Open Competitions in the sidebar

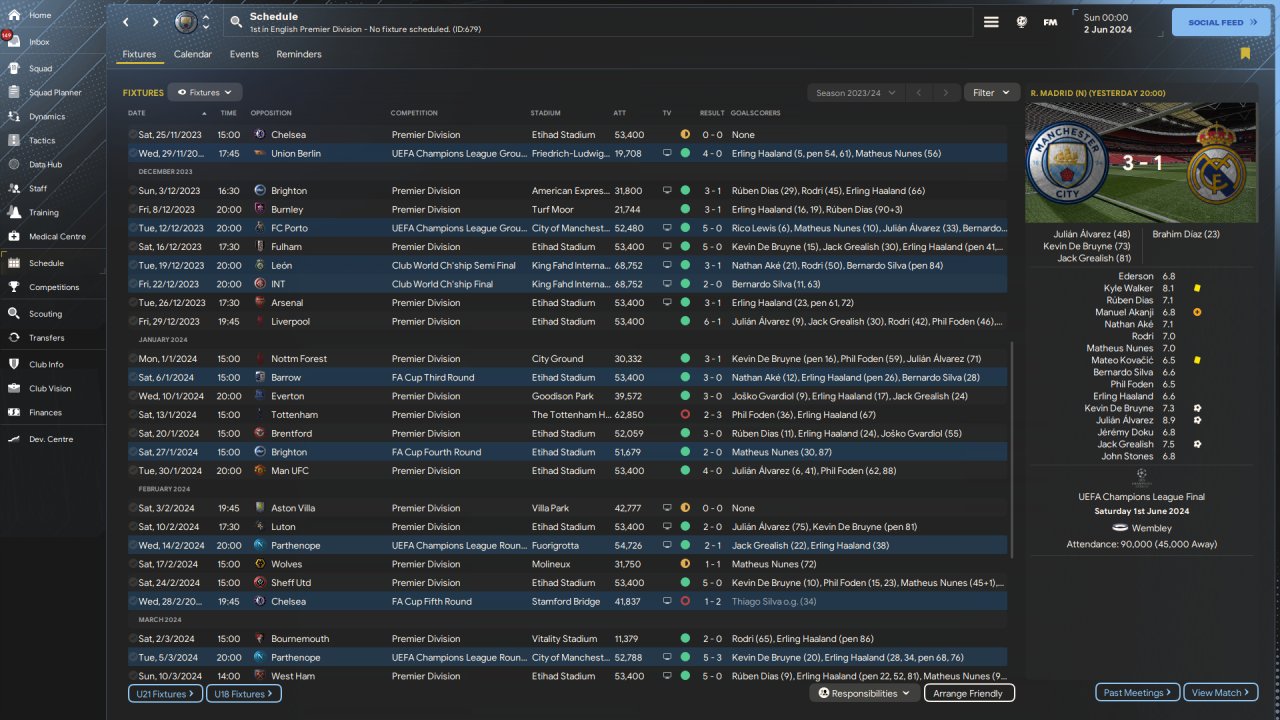tap(53, 287)
